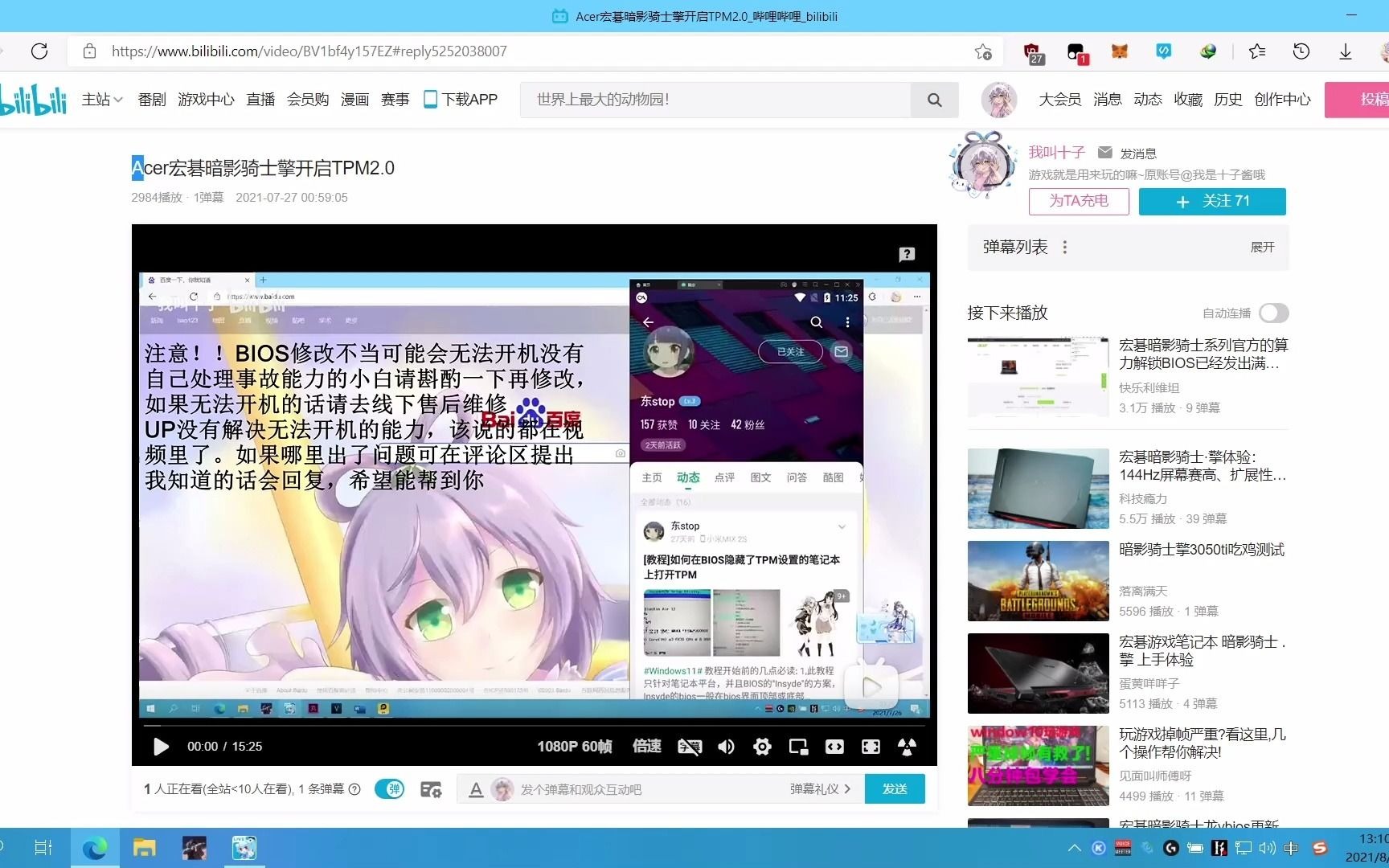Open the MetaMask fox extension

point(1120,51)
